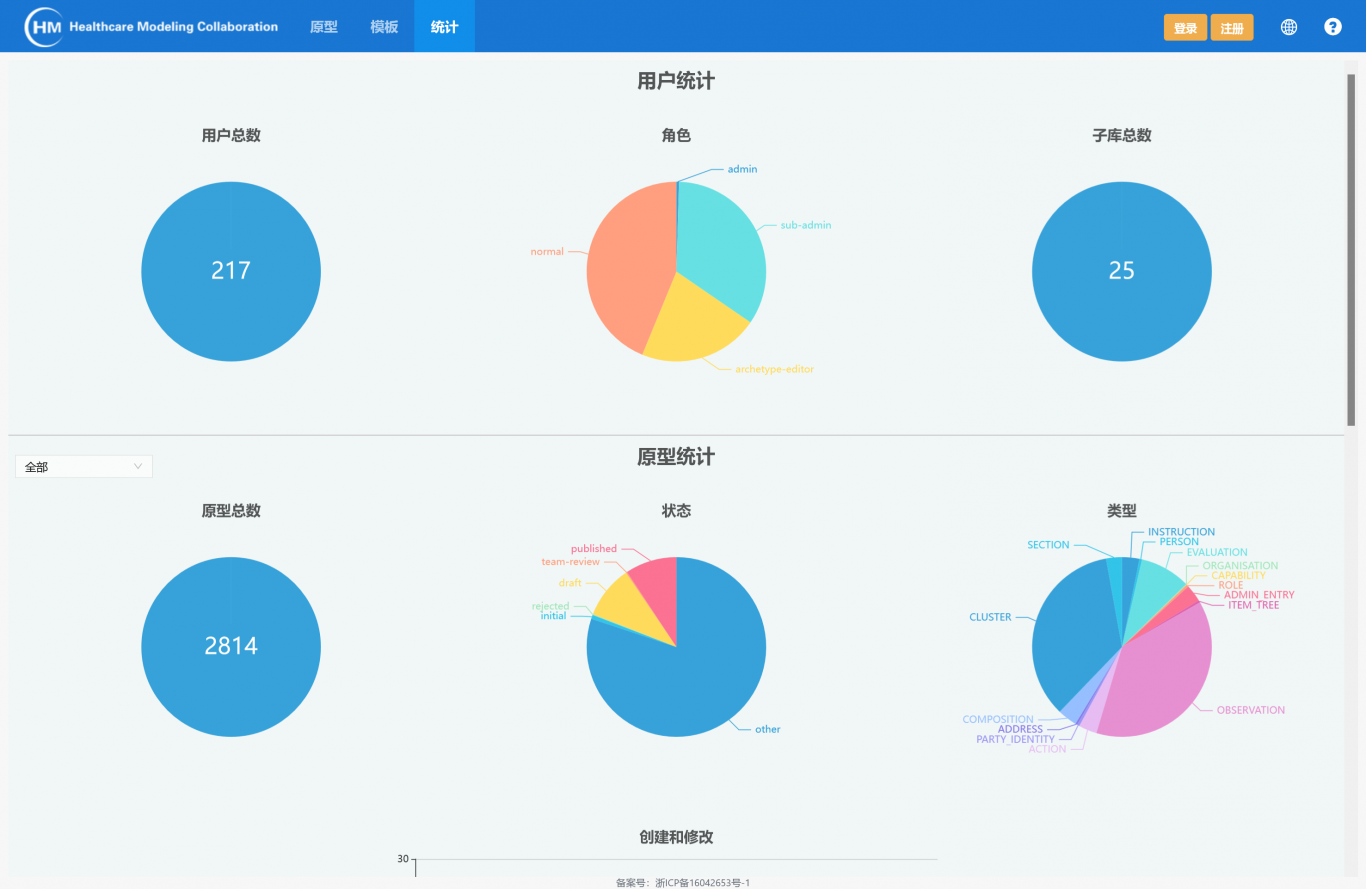This screenshot has height=889, width=1366.
Task: Click the ROLE label in type chart
Action: (1231, 585)
